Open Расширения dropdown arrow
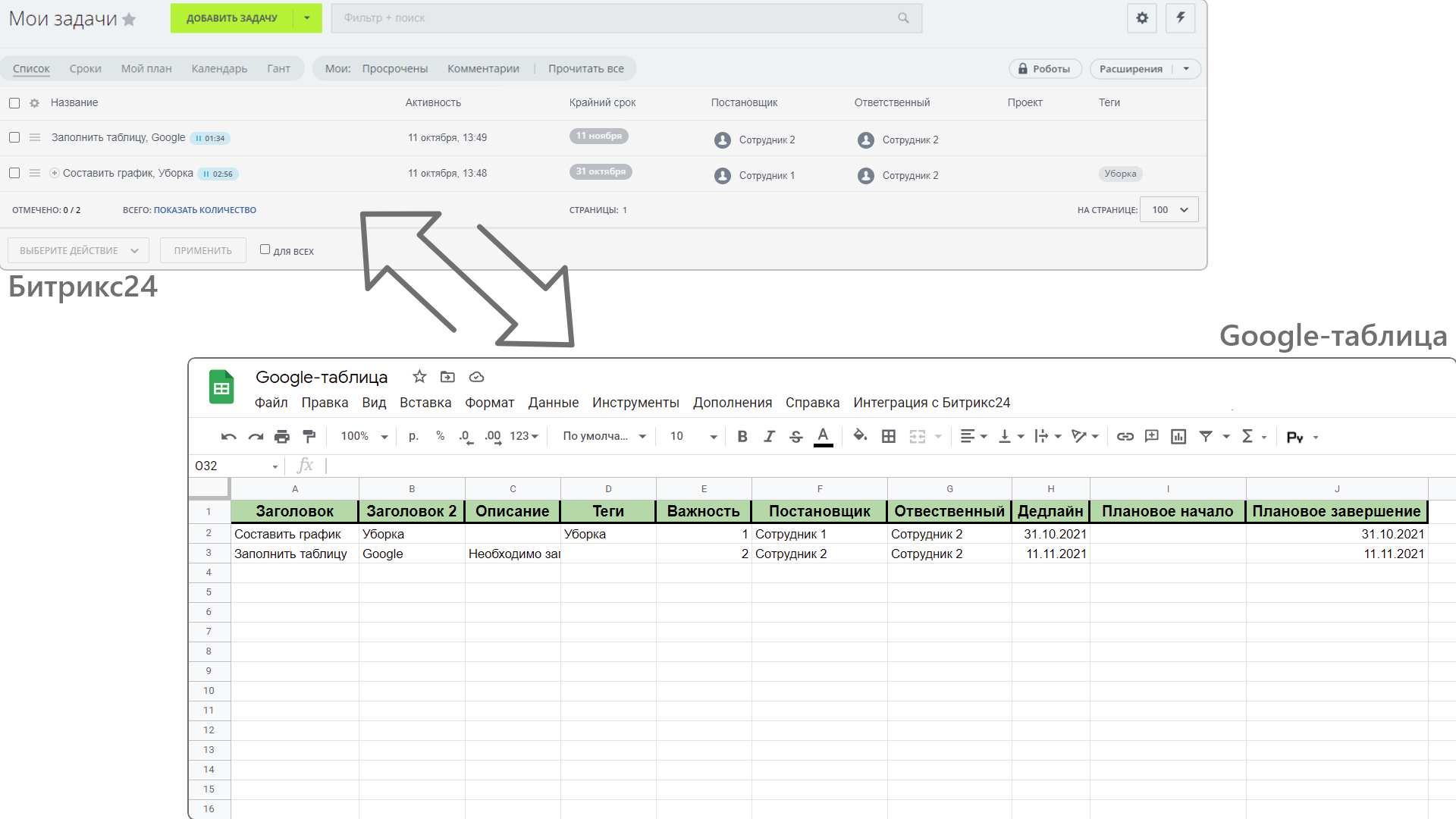The width and height of the screenshot is (1456, 819). coord(1187,69)
